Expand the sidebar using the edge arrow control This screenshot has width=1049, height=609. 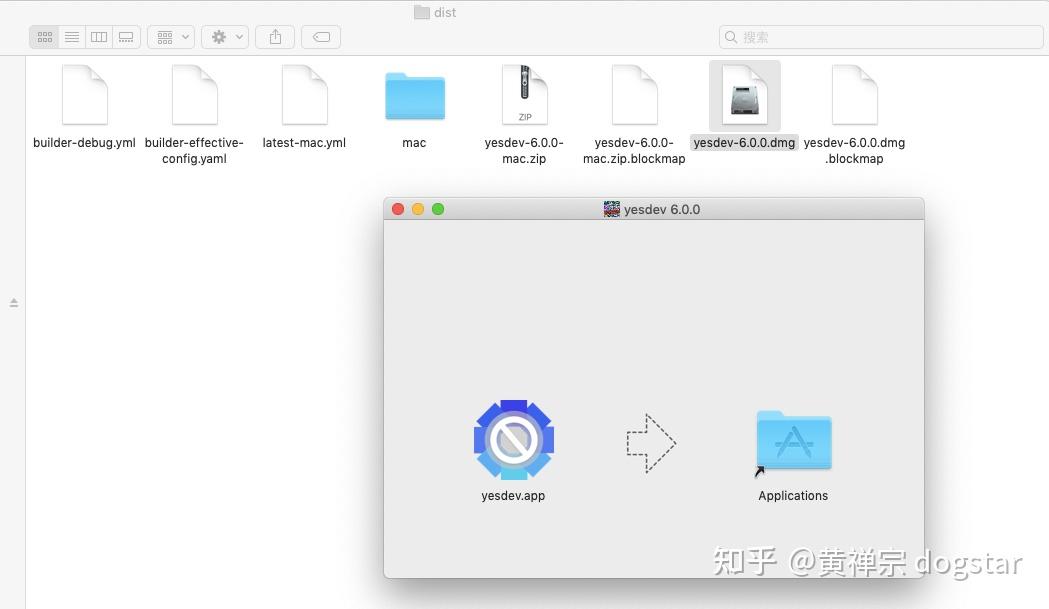14,301
